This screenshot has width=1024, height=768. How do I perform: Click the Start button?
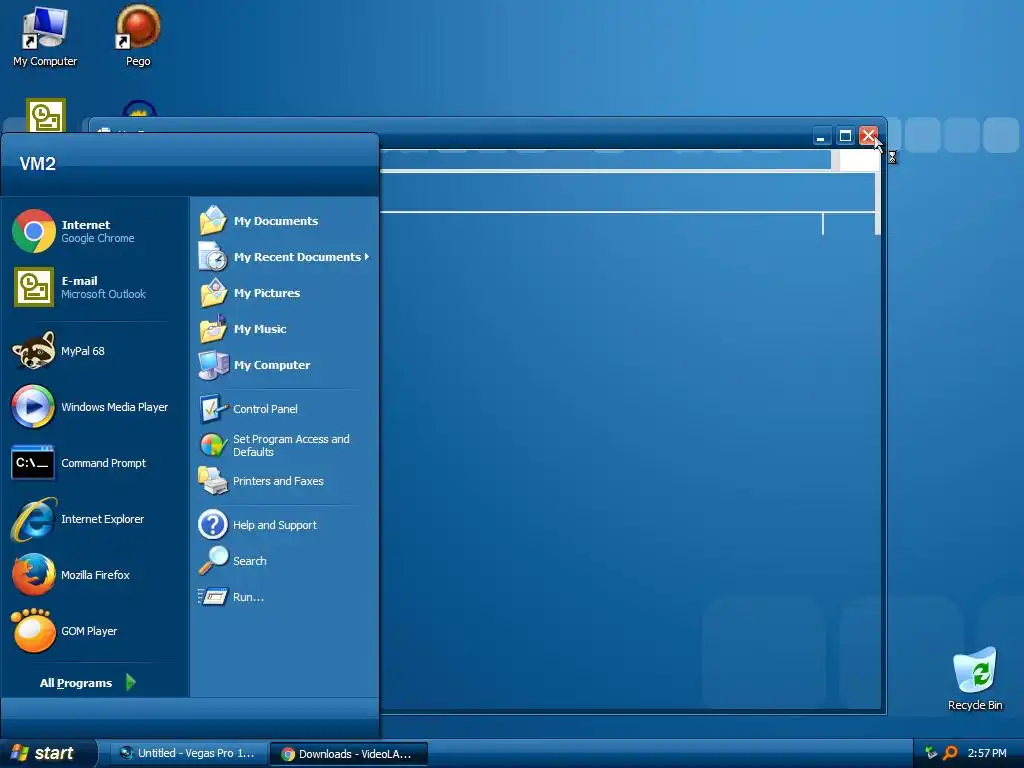click(48, 753)
